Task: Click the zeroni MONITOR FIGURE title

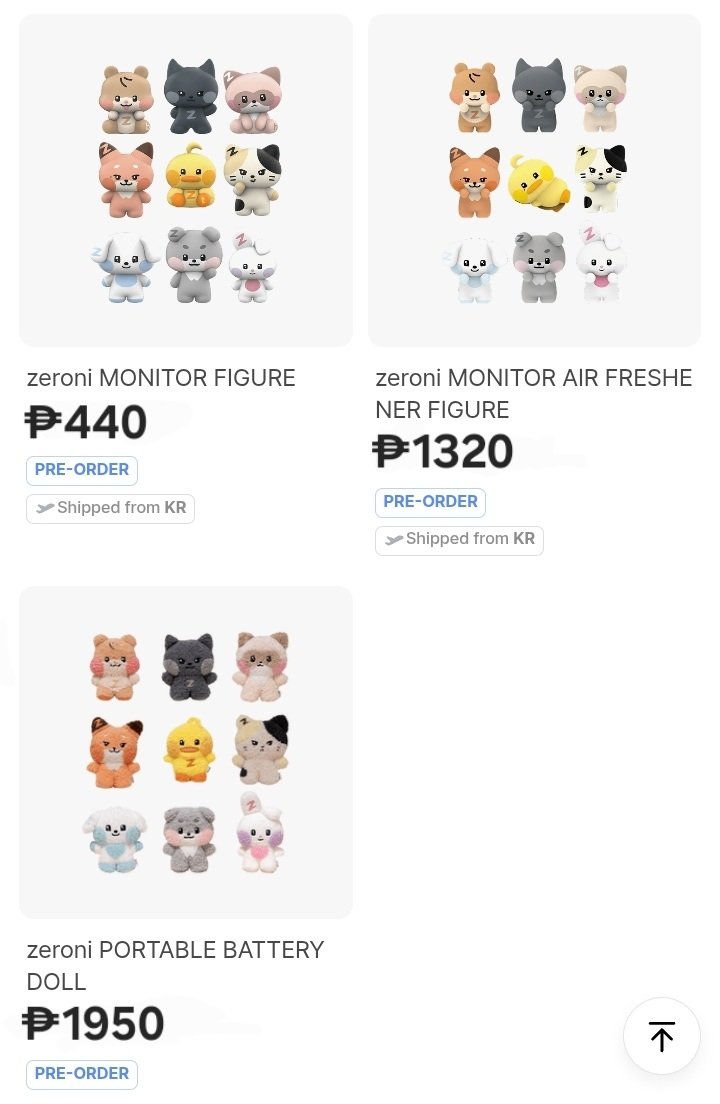Action: click(x=161, y=378)
